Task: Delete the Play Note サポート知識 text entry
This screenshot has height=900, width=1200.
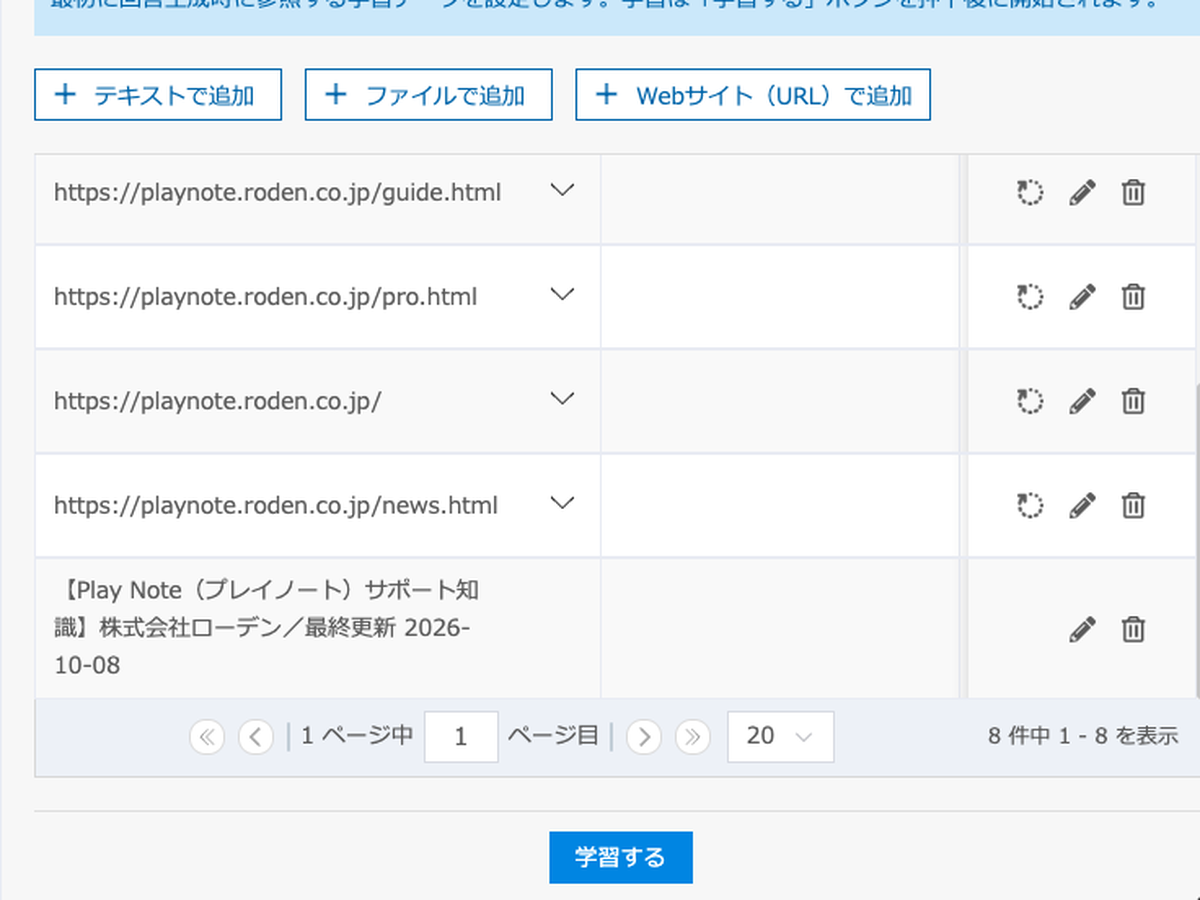Action: 1133,629
